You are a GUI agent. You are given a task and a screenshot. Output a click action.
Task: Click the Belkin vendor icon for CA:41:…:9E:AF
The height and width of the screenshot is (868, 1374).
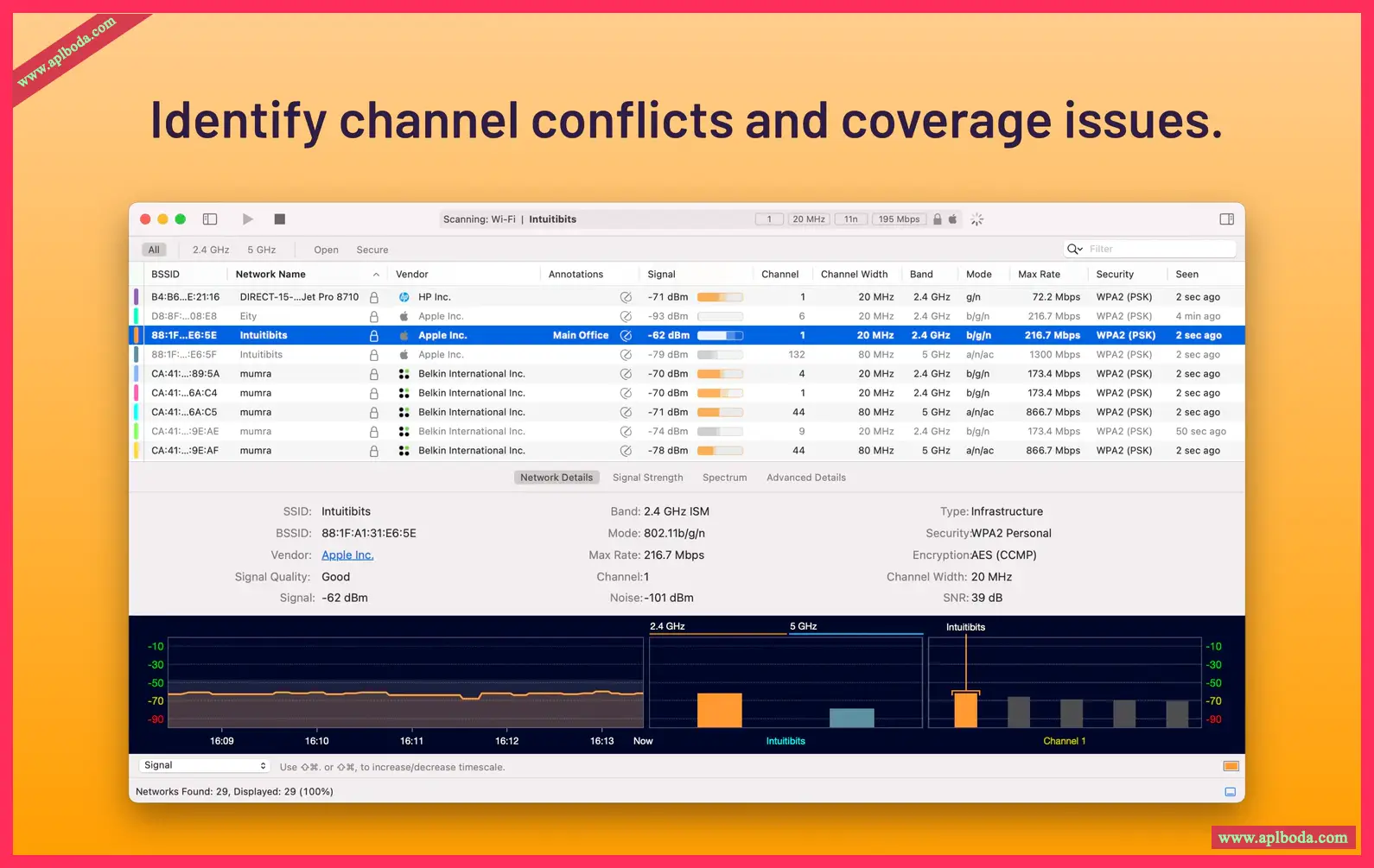404,451
